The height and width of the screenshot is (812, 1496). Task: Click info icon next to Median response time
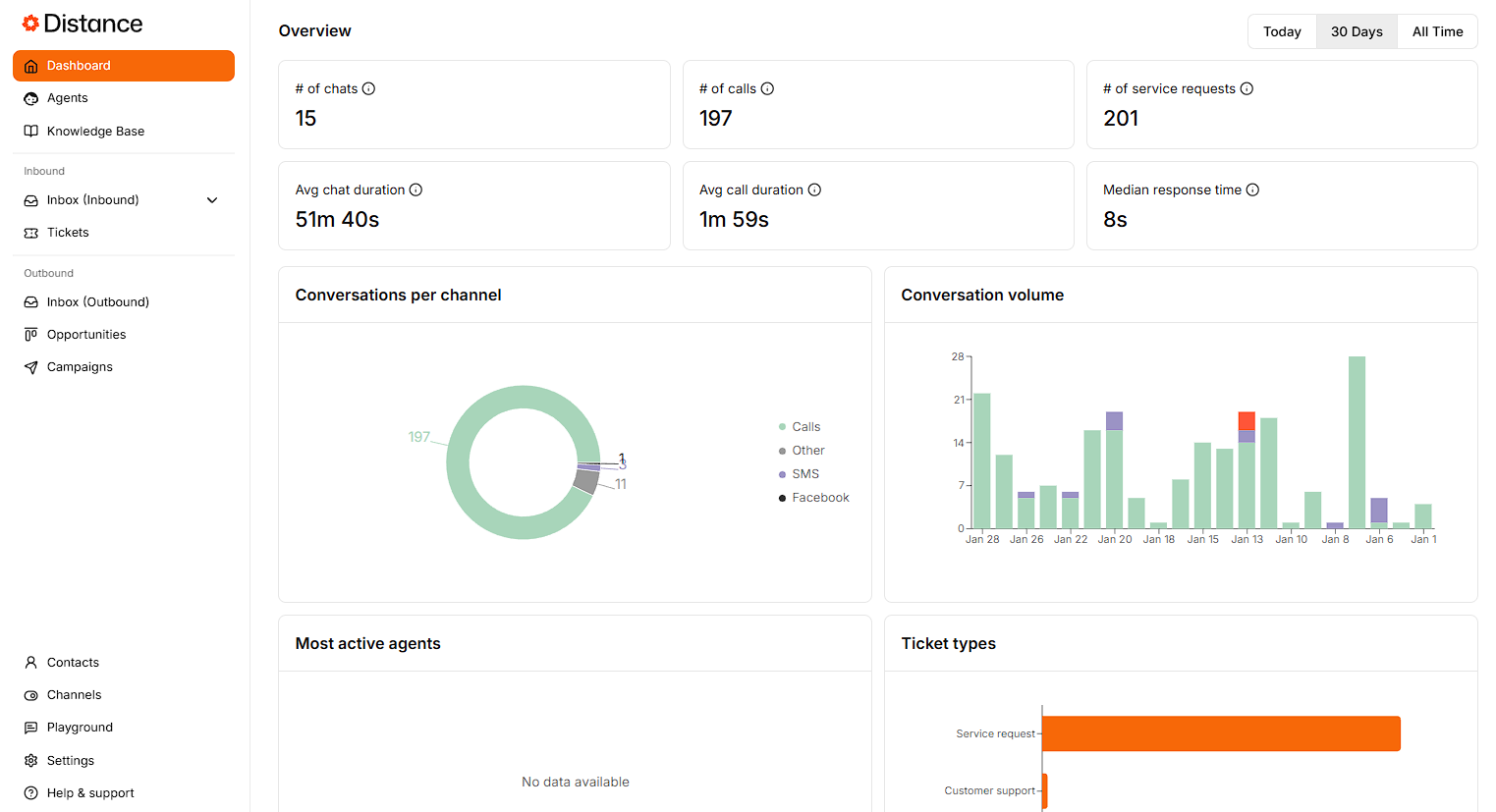[x=1252, y=189]
